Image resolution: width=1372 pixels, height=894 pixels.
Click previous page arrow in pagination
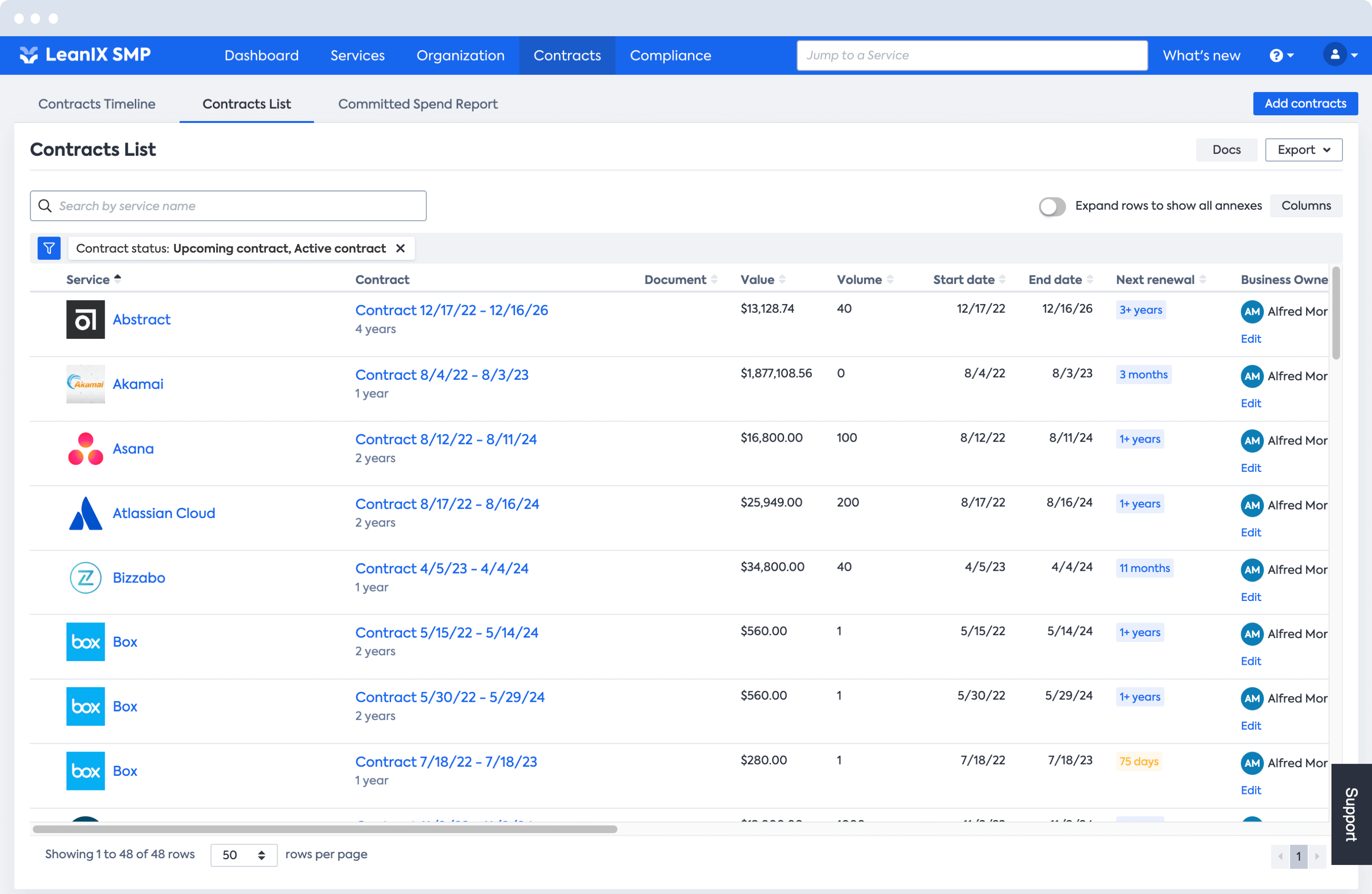click(1281, 856)
